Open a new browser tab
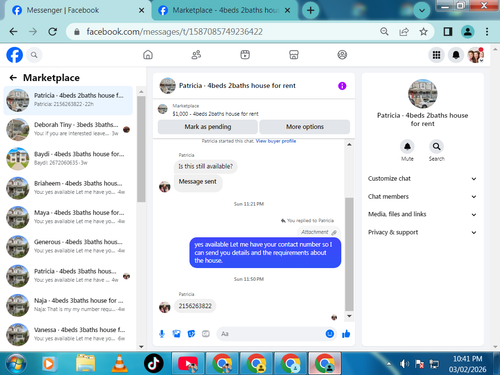 point(310,10)
